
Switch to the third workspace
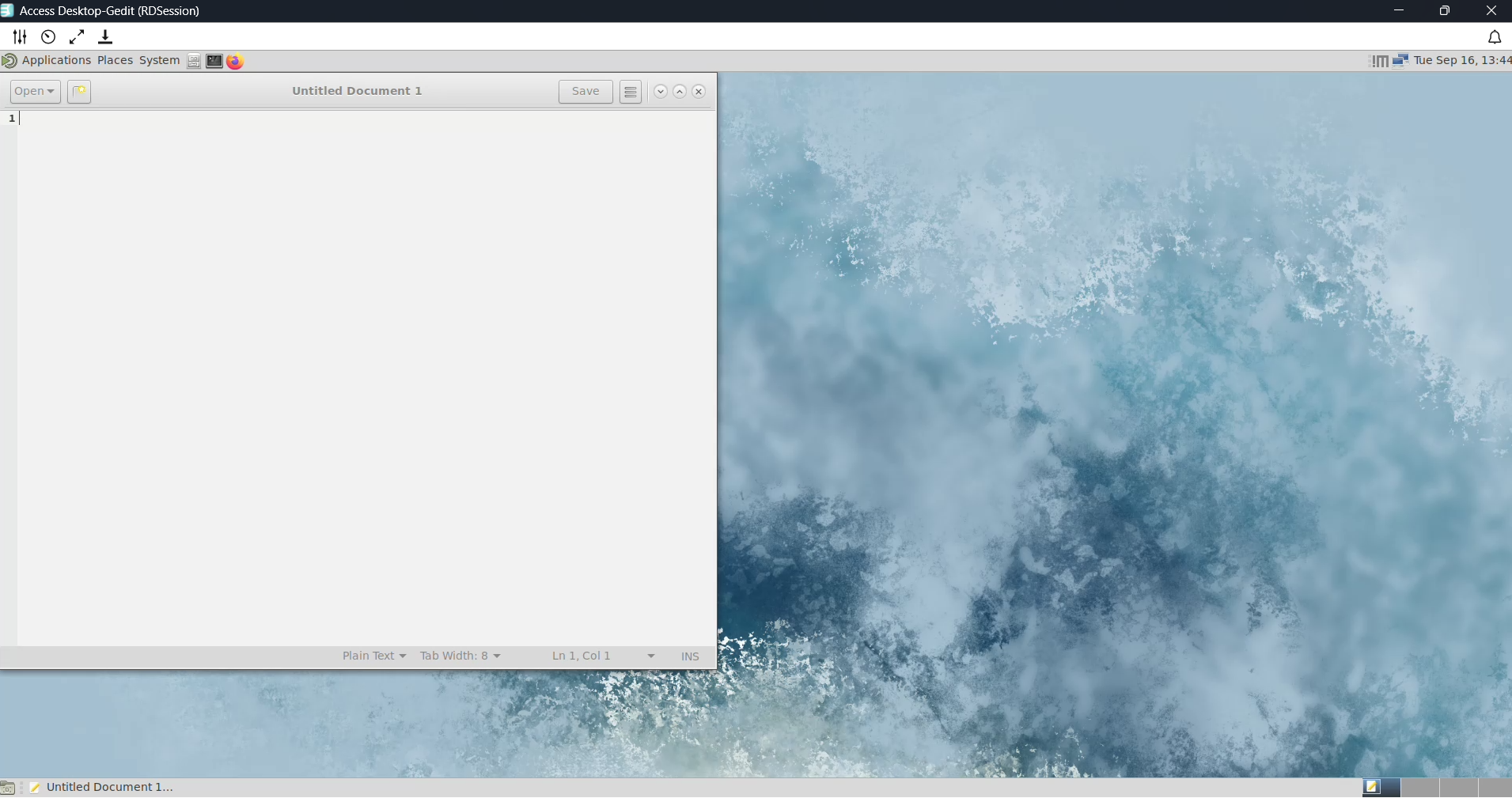click(x=1459, y=787)
